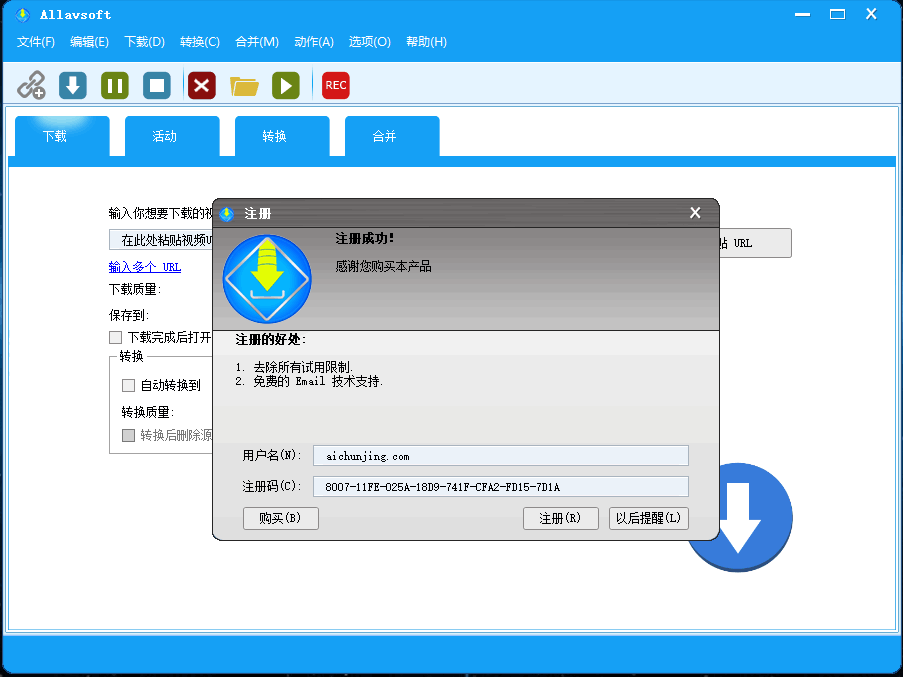Click the 去除所有试用限制 line

(294, 367)
